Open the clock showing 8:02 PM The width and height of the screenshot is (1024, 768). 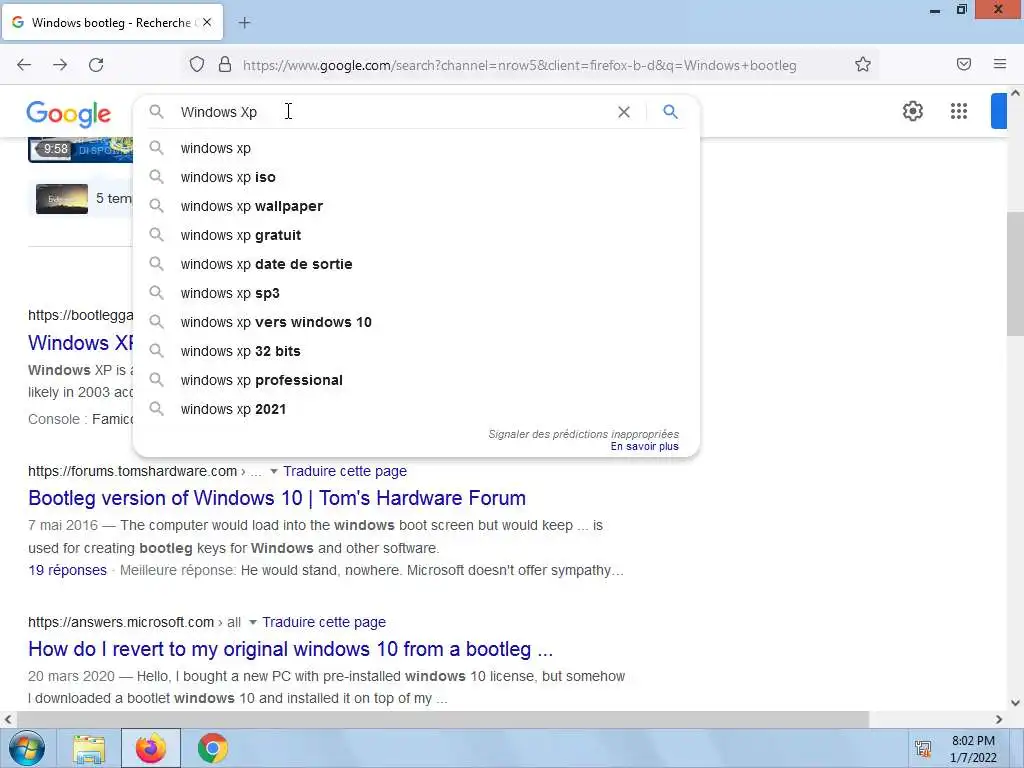973,749
